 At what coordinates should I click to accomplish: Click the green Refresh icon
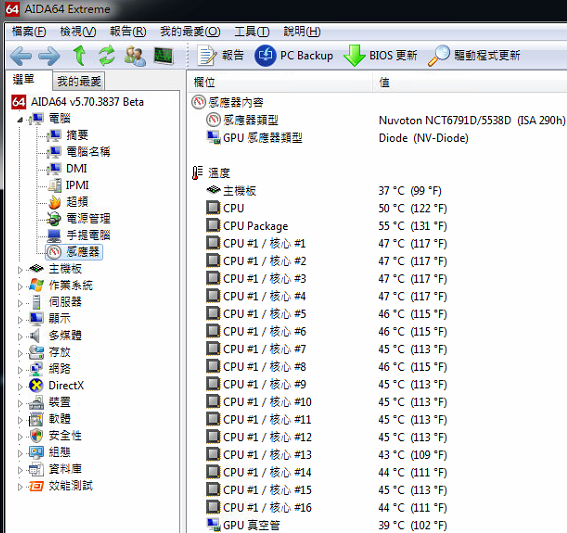107,56
